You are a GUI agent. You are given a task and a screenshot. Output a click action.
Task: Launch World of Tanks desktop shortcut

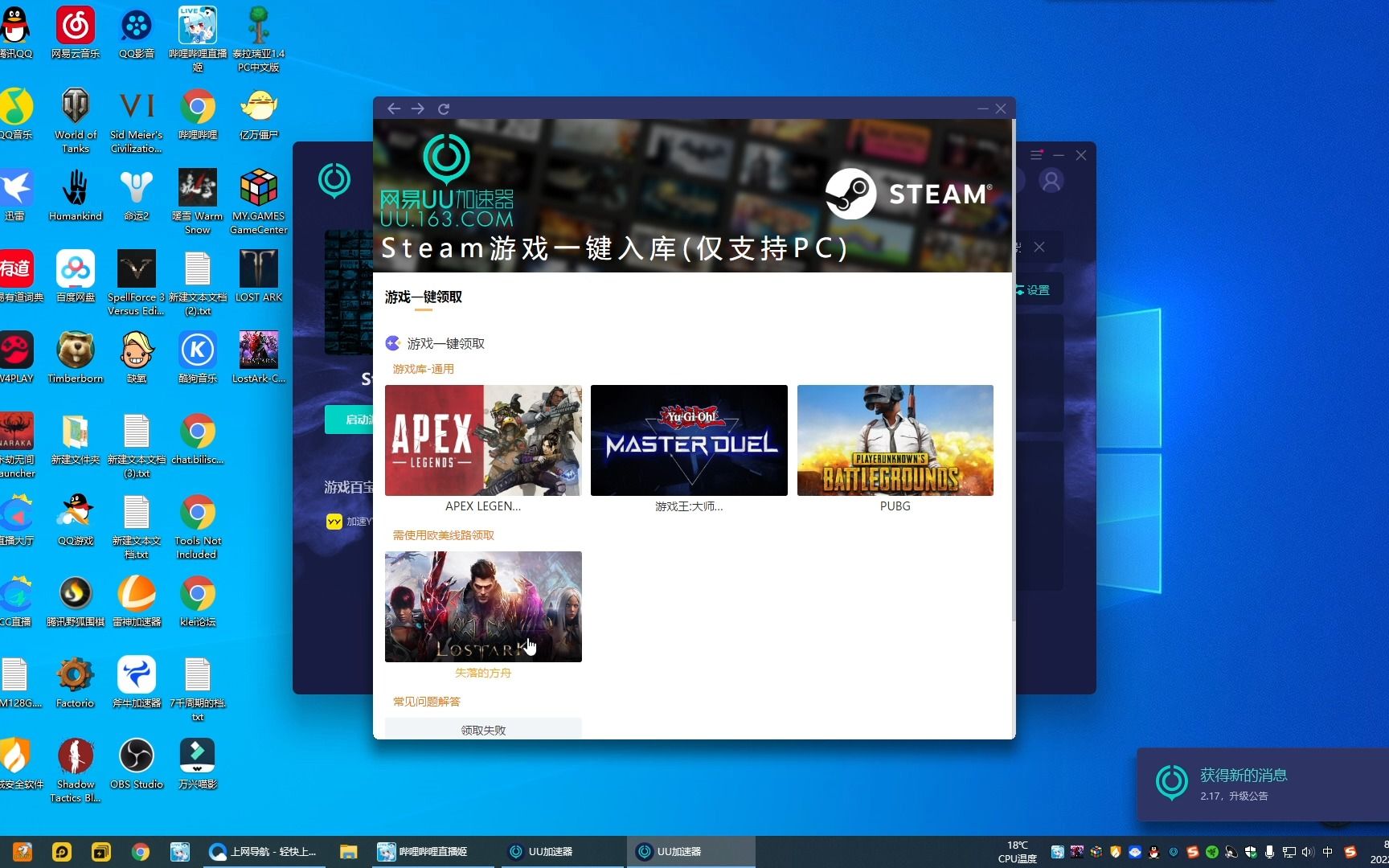pos(76,121)
